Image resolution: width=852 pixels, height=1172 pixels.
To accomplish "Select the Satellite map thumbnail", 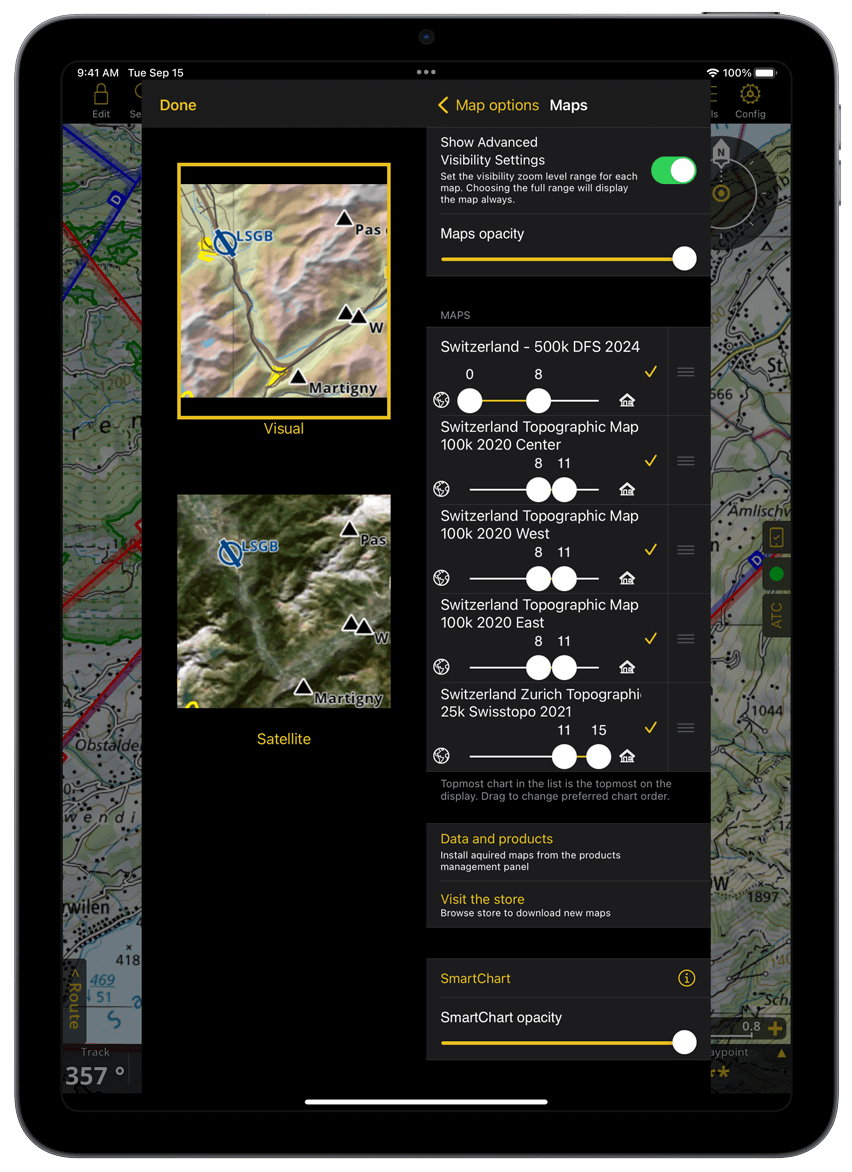I will 284,601.
